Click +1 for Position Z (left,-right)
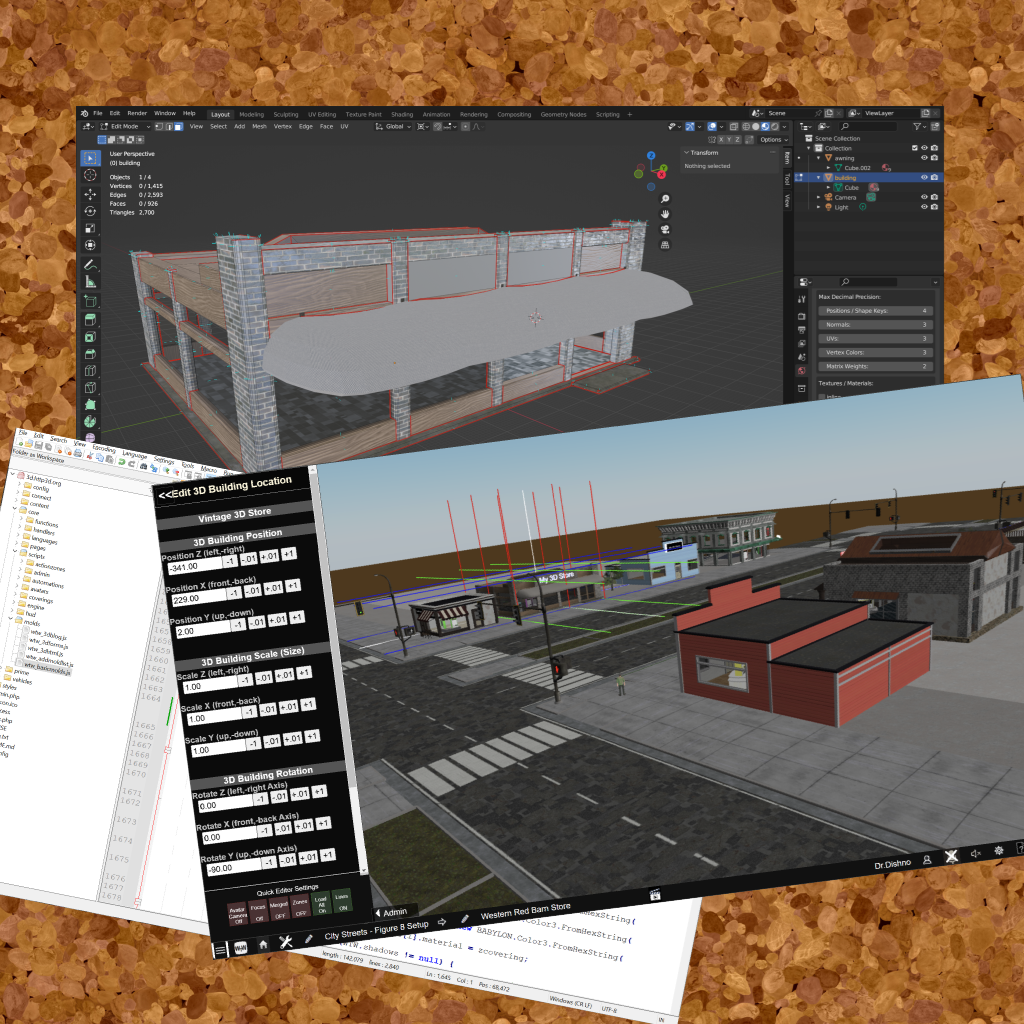This screenshot has height=1024, width=1024. (x=289, y=554)
